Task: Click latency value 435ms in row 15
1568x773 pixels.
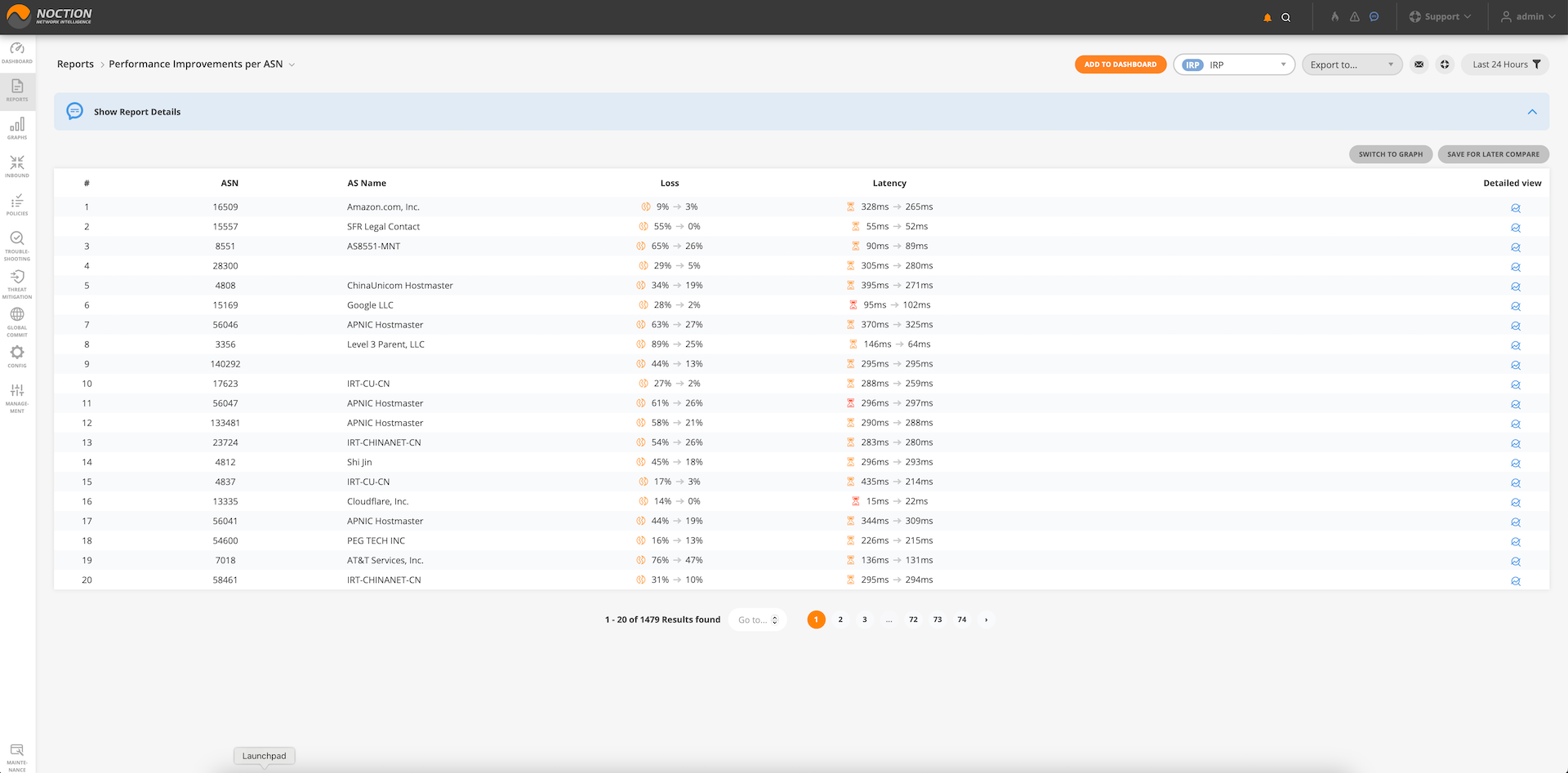Action: coord(875,482)
